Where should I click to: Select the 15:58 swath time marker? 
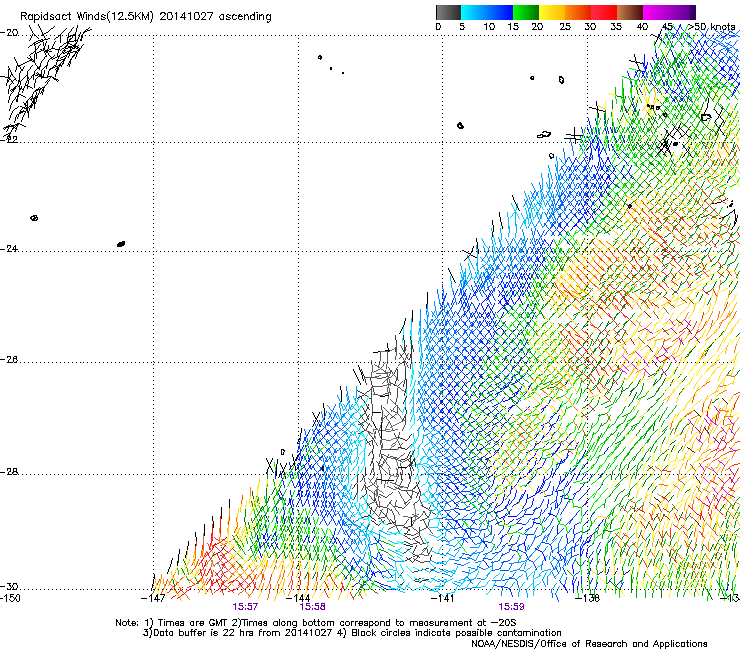point(312,607)
